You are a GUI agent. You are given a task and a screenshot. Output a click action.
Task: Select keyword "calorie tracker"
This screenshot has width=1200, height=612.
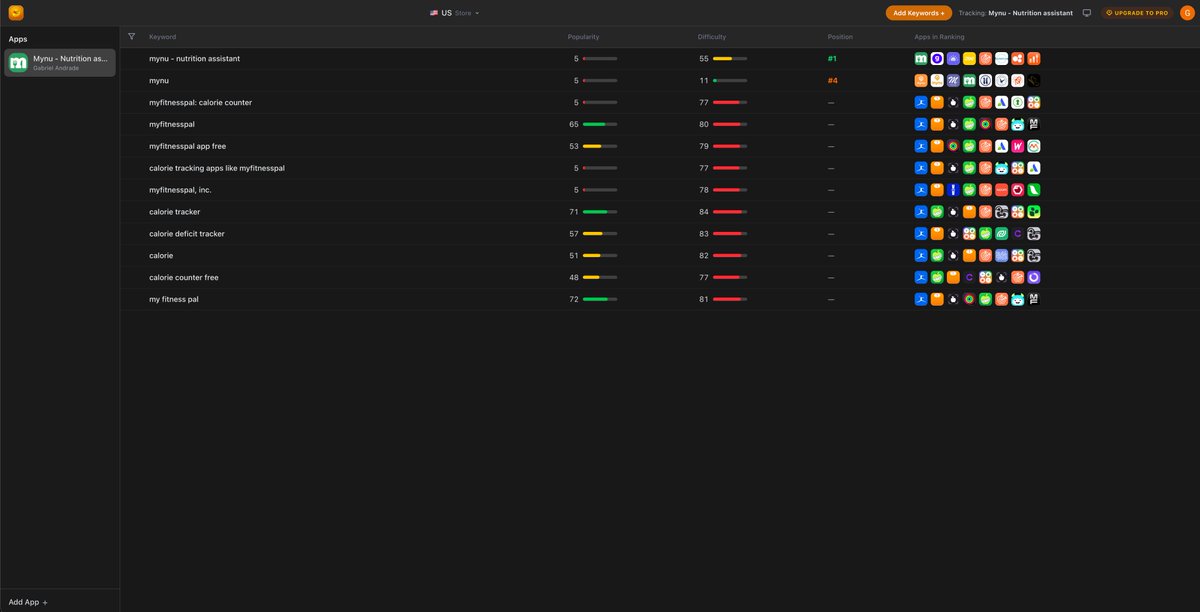pyautogui.click(x=175, y=212)
